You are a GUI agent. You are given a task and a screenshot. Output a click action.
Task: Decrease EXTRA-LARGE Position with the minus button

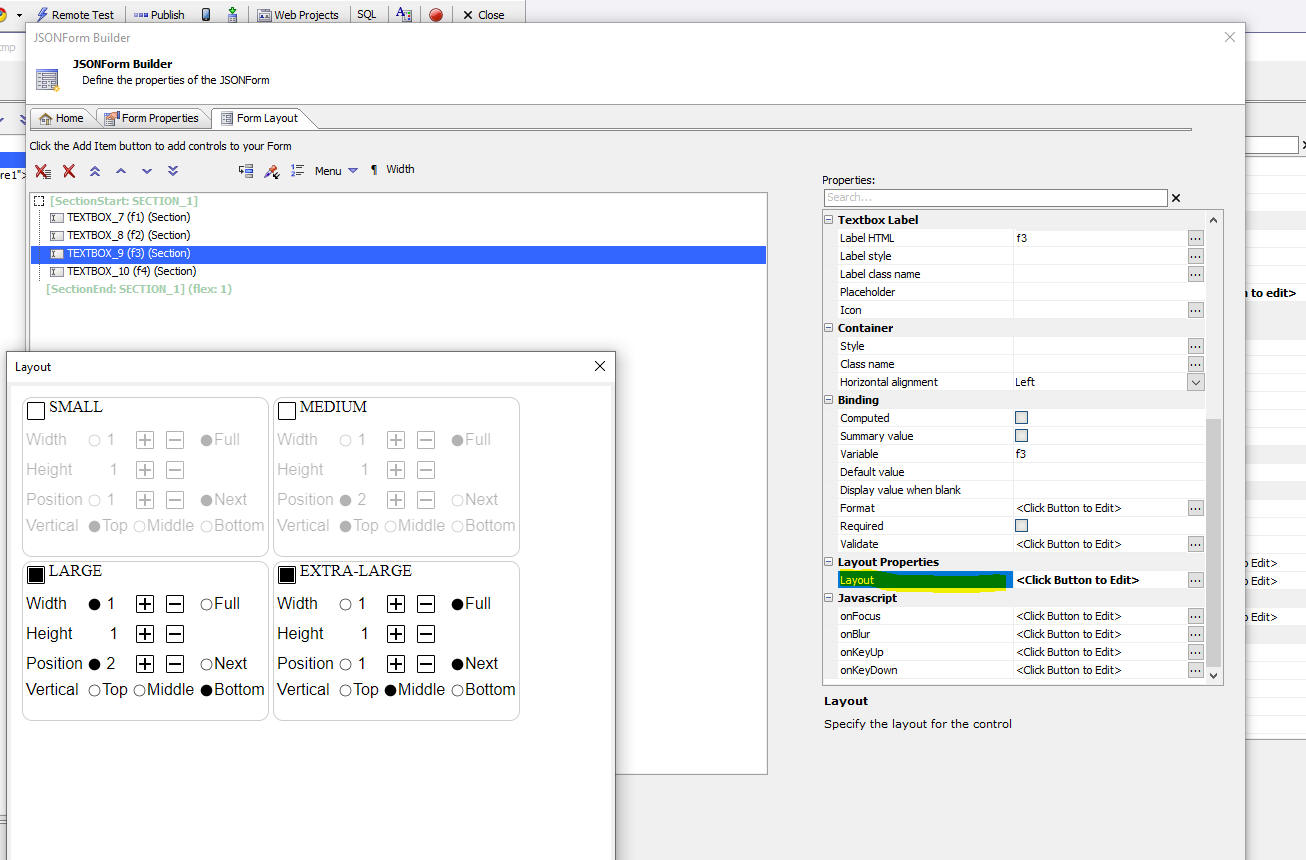click(426, 664)
